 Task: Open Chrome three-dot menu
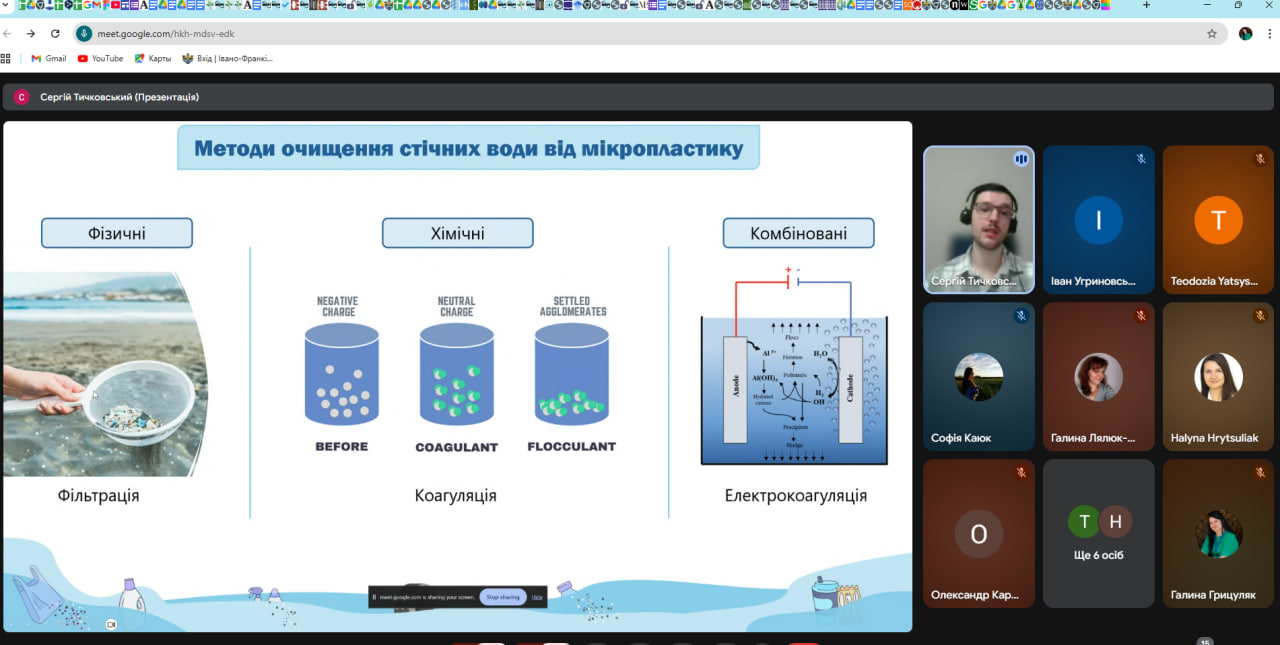point(1270,33)
